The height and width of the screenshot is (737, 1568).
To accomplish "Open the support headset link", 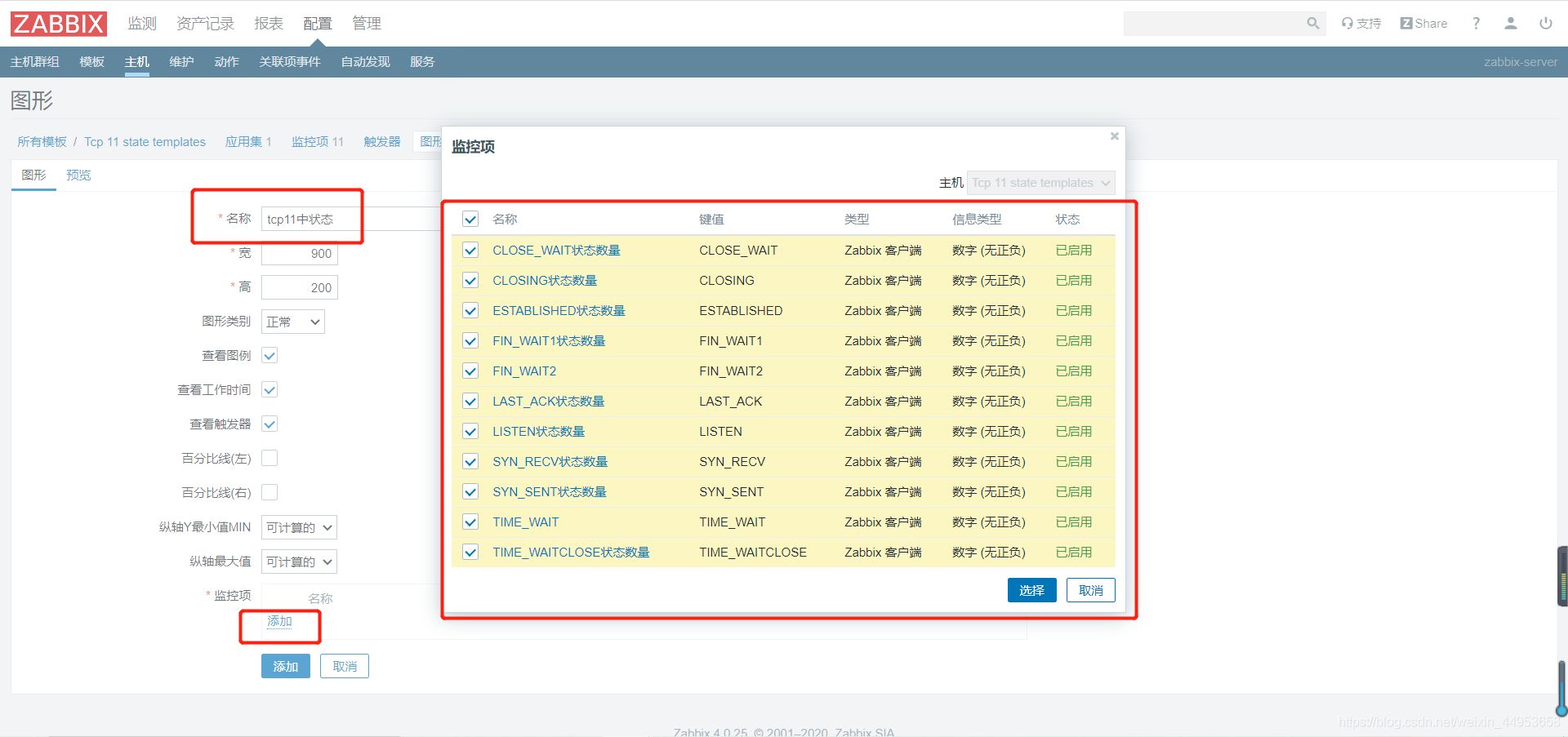I will point(1361,24).
